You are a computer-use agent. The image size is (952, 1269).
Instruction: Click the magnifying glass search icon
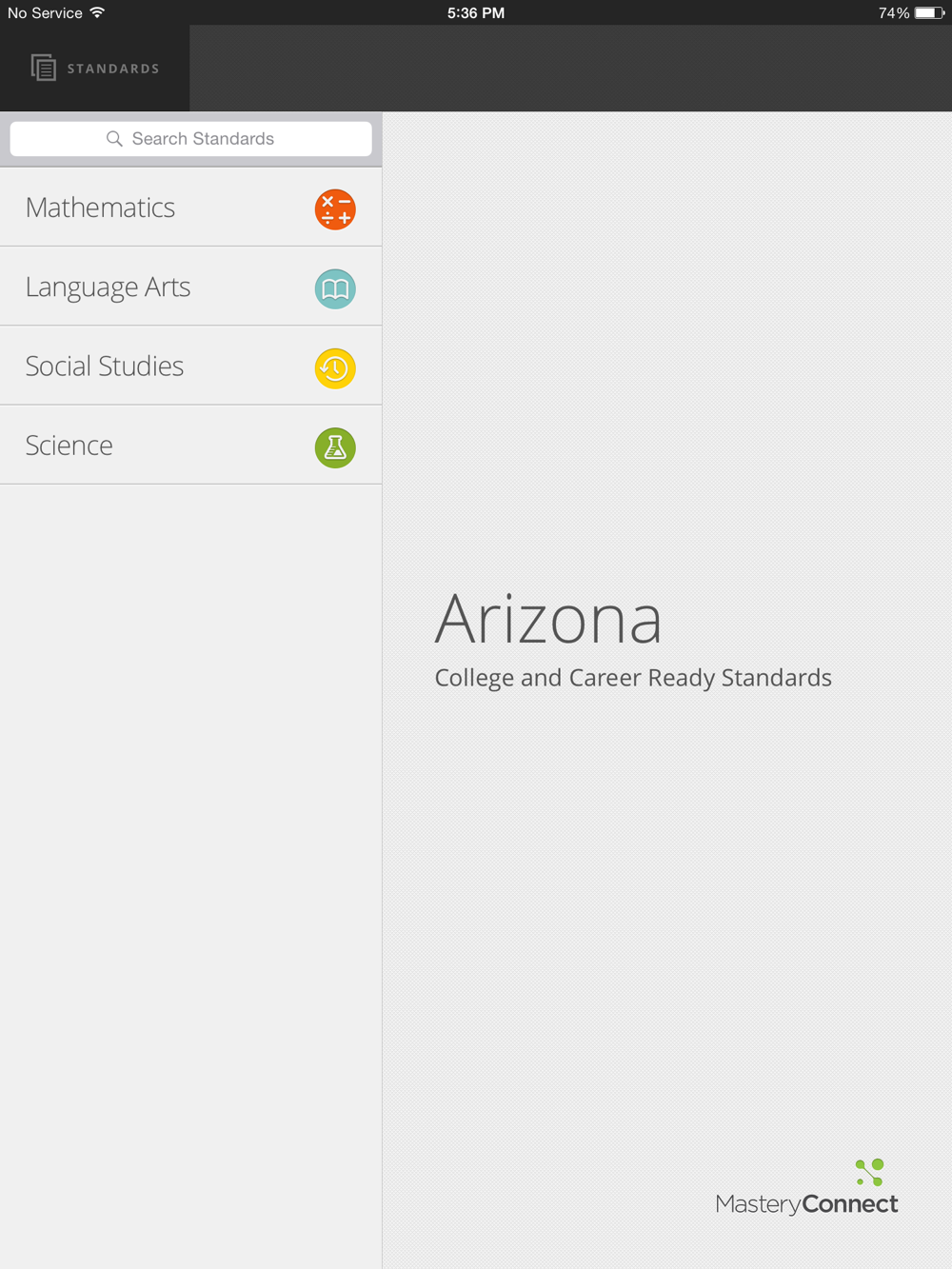pyautogui.click(x=114, y=139)
